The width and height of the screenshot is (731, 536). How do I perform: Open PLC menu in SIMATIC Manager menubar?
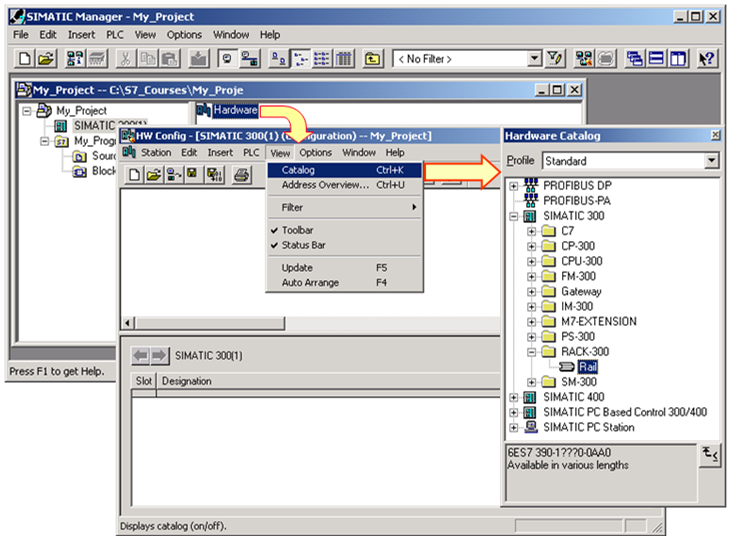point(115,35)
